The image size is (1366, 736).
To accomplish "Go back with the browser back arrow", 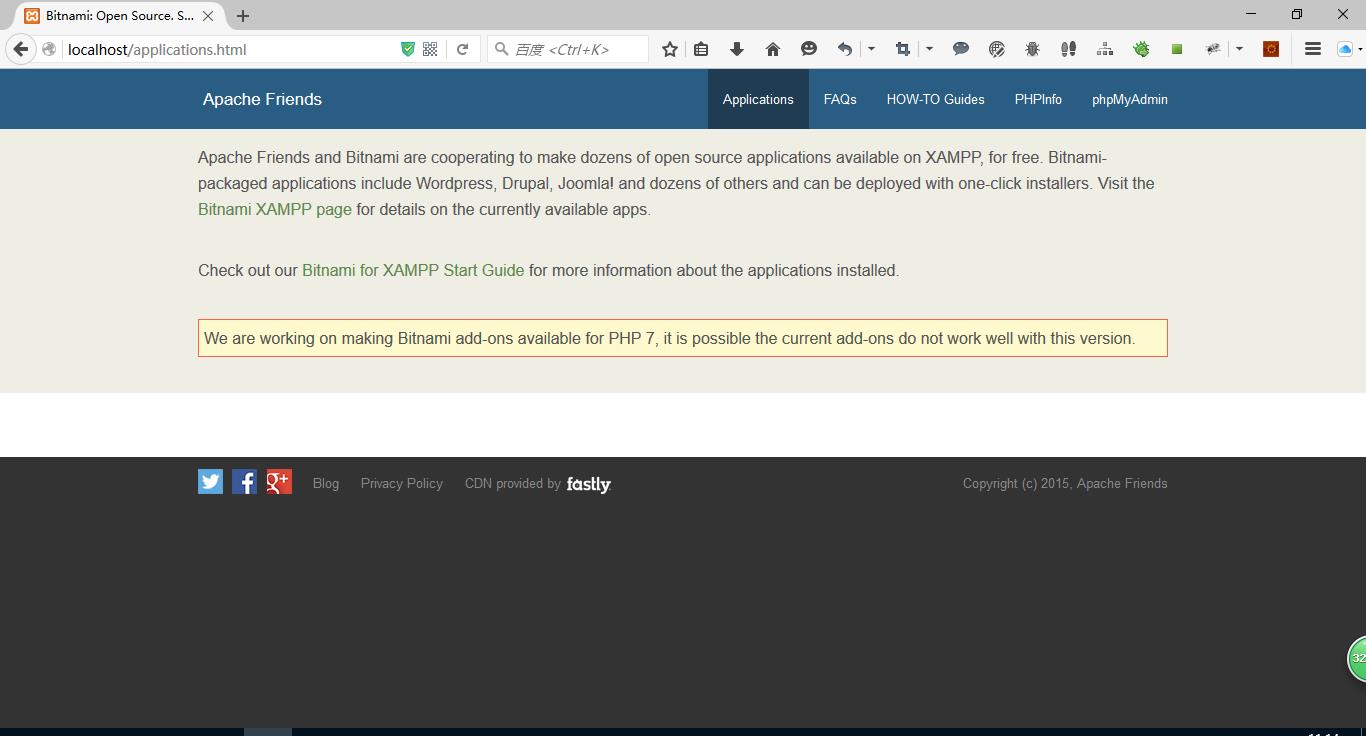I will (21, 49).
